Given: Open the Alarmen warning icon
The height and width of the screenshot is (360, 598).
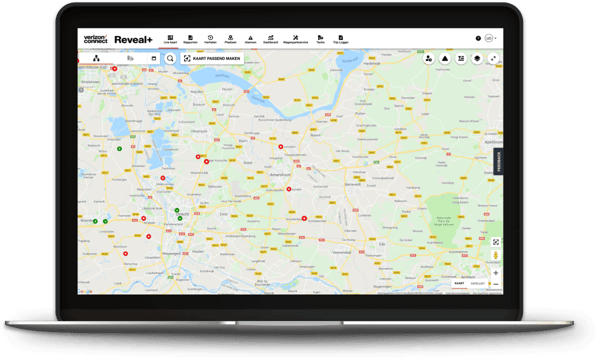Looking at the screenshot, I should point(250,39).
